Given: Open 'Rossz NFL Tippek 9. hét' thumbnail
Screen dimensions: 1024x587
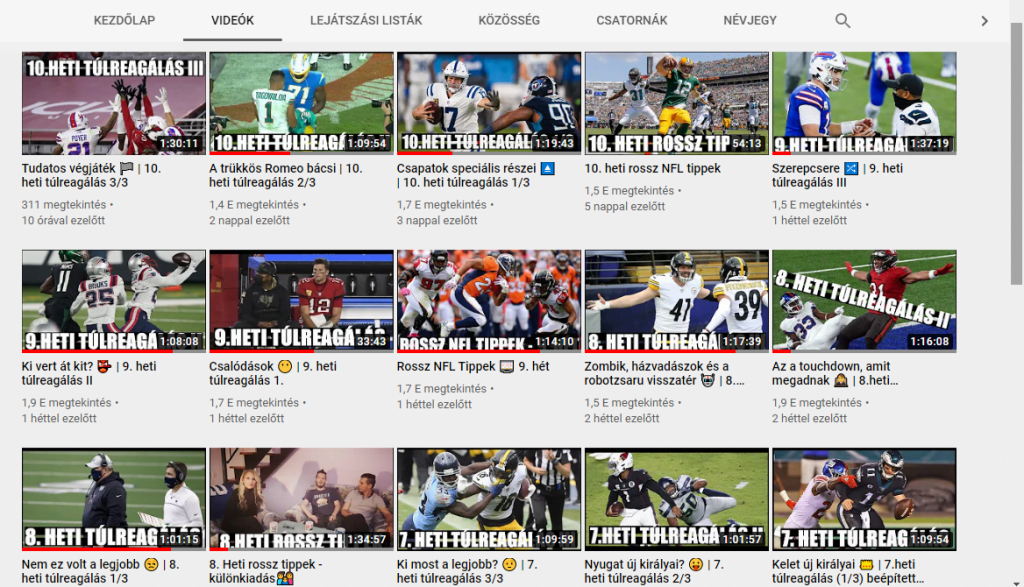Looking at the screenshot, I should (x=488, y=301).
